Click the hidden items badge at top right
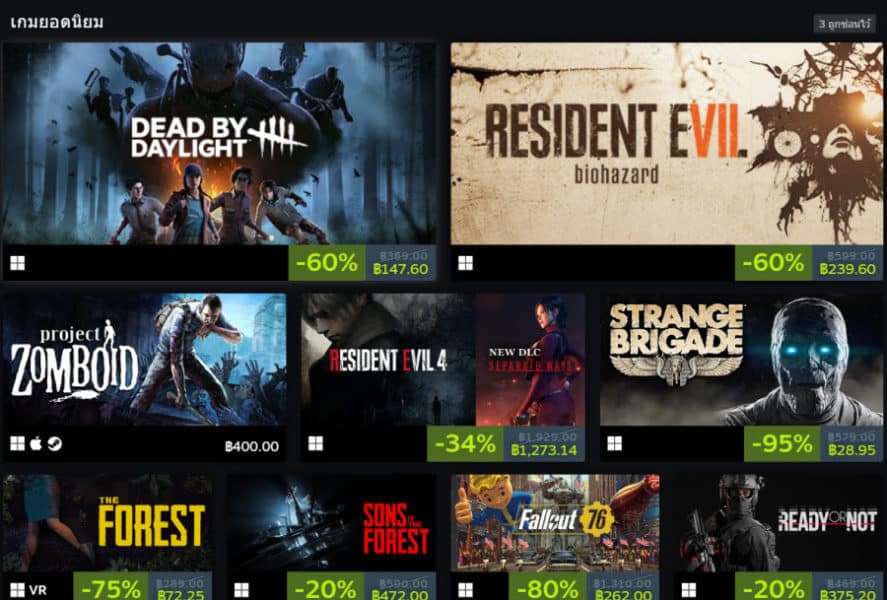 coord(845,24)
